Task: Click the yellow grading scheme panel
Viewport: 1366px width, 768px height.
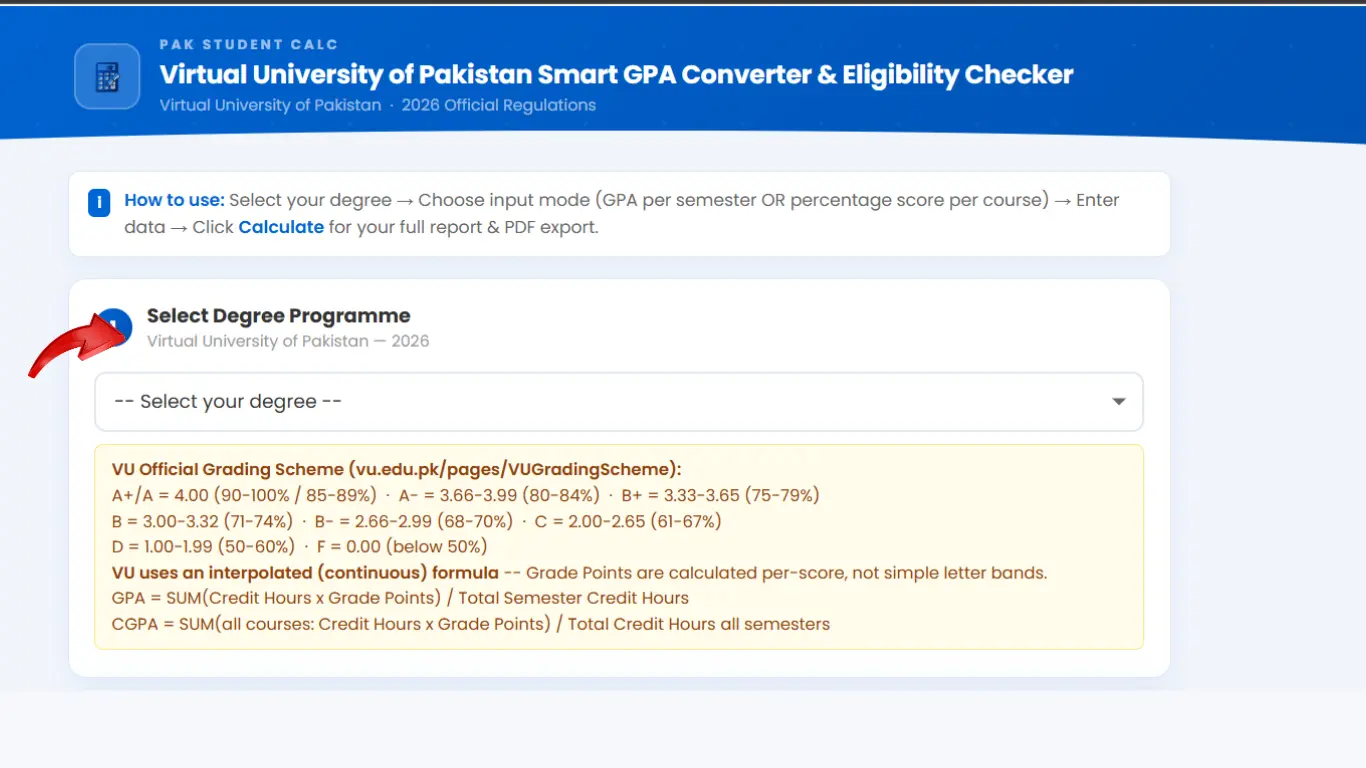Action: pyautogui.click(x=618, y=547)
